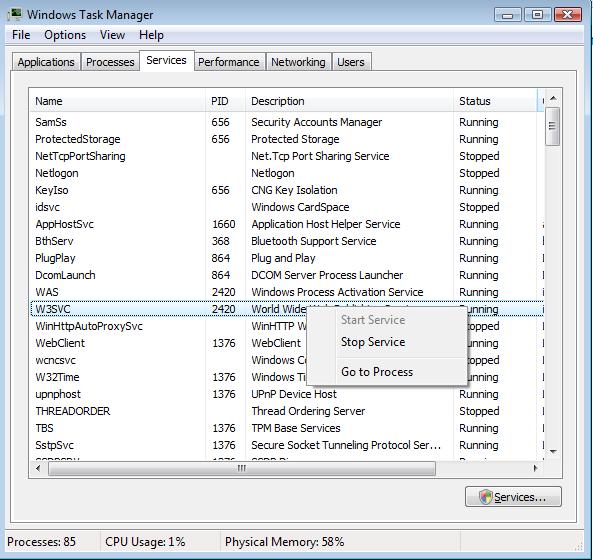Click the Processes: 85 status bar entry
The width and height of the screenshot is (593, 560).
point(42,541)
